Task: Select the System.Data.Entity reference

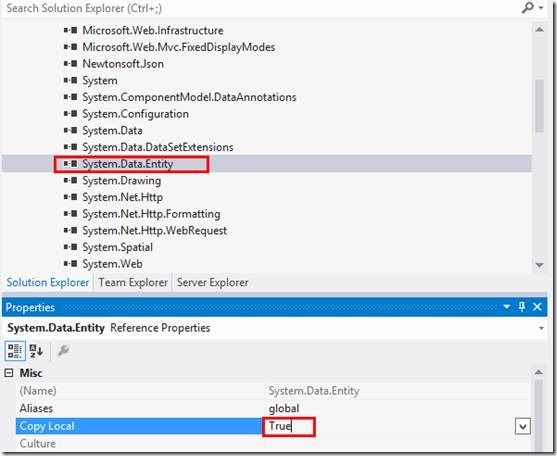Action: (x=128, y=164)
